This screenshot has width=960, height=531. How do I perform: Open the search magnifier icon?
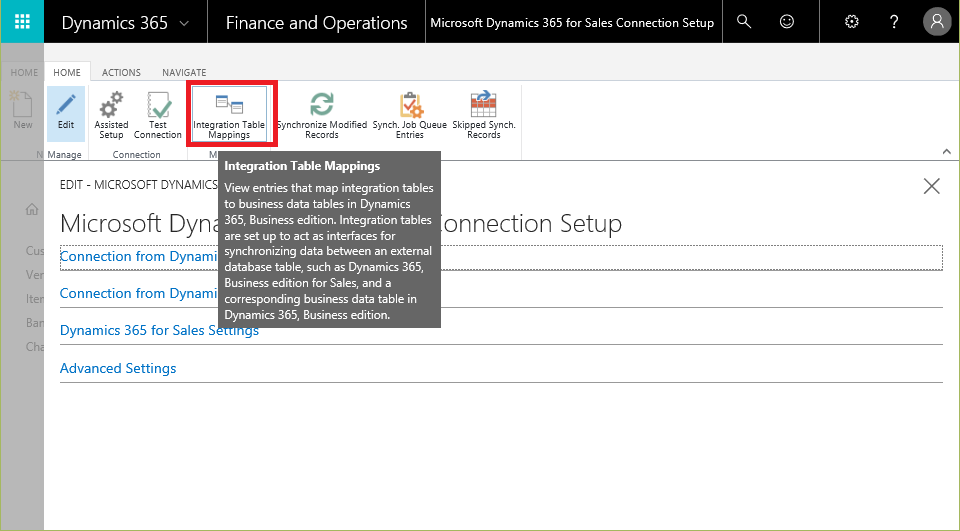tap(744, 22)
